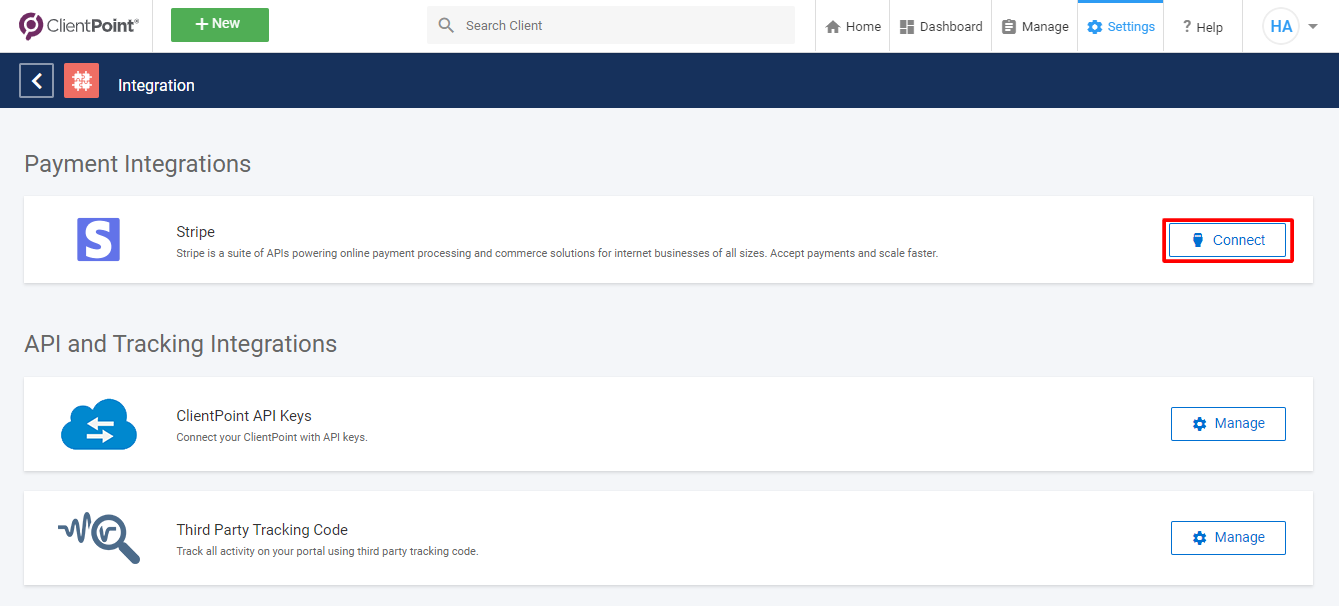Screen dimensions: 1339x606
Task: Click the green New button
Action: pyautogui.click(x=220, y=25)
